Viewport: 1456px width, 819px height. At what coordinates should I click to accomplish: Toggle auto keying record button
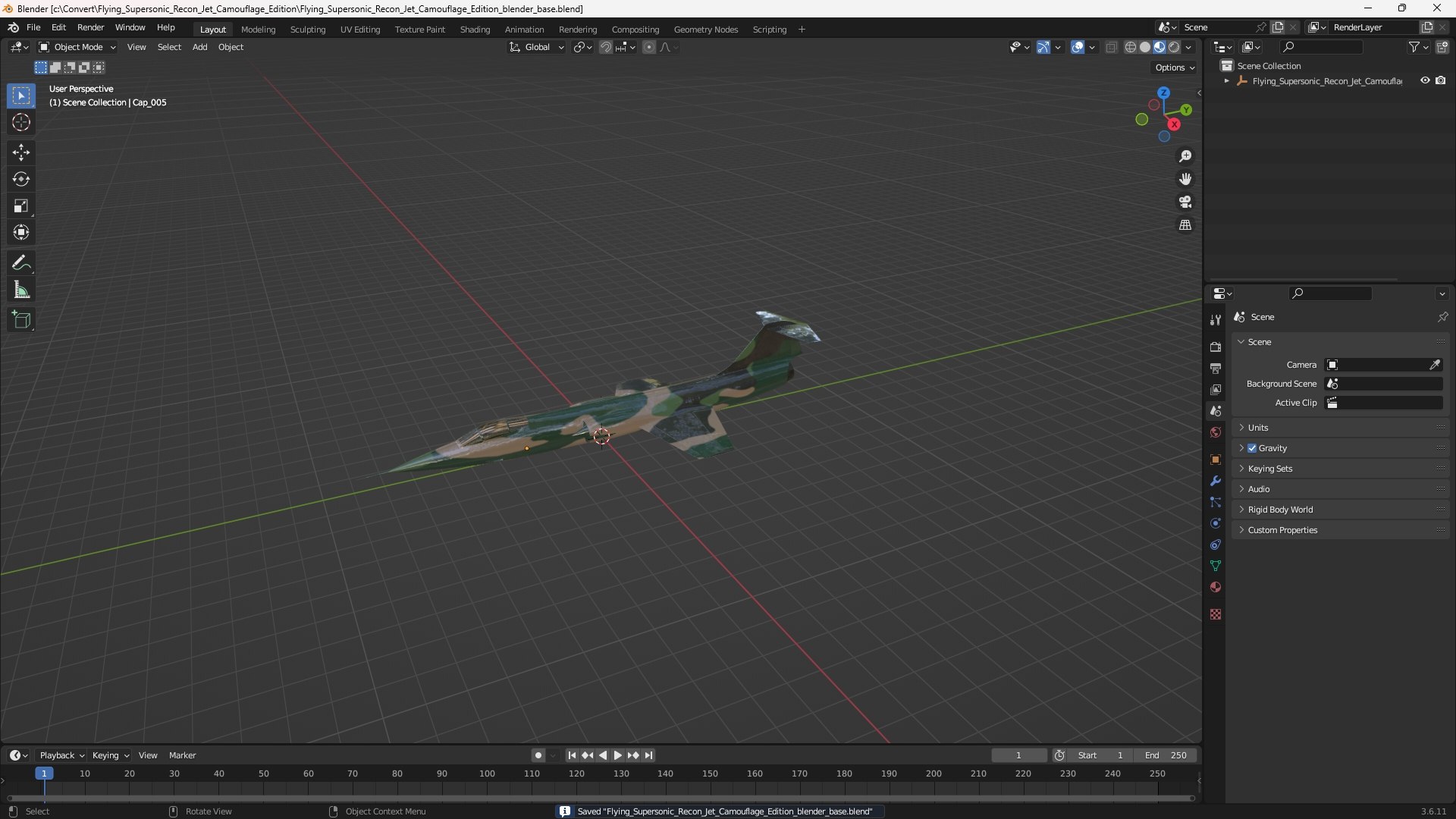coord(538,755)
